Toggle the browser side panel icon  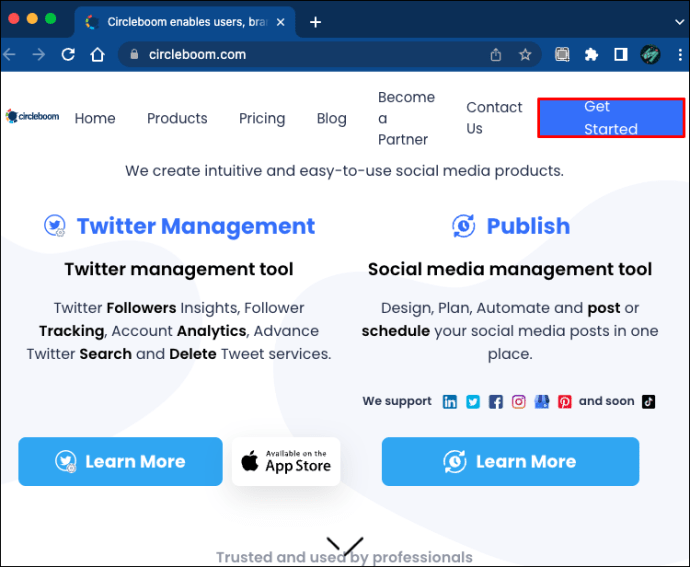(620, 55)
